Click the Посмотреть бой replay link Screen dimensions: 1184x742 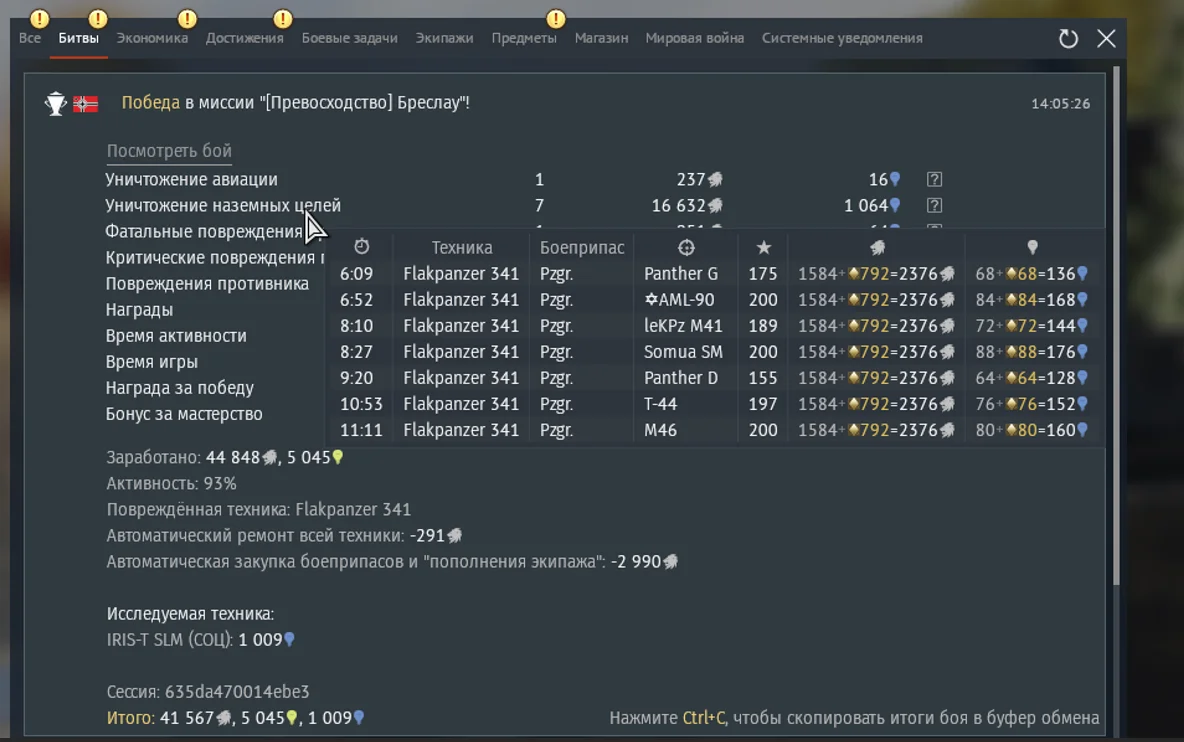[x=169, y=151]
